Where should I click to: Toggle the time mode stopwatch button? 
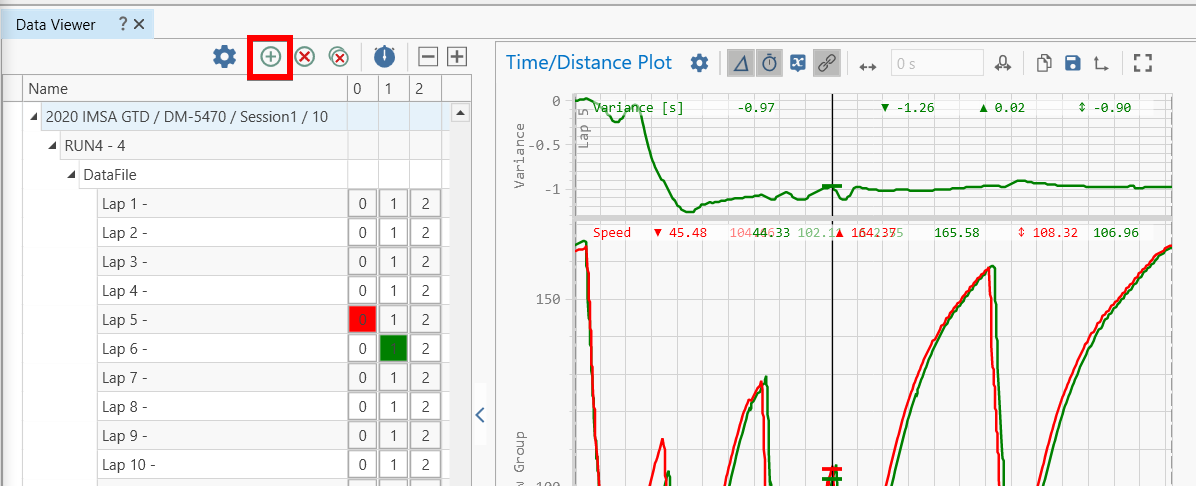769,64
